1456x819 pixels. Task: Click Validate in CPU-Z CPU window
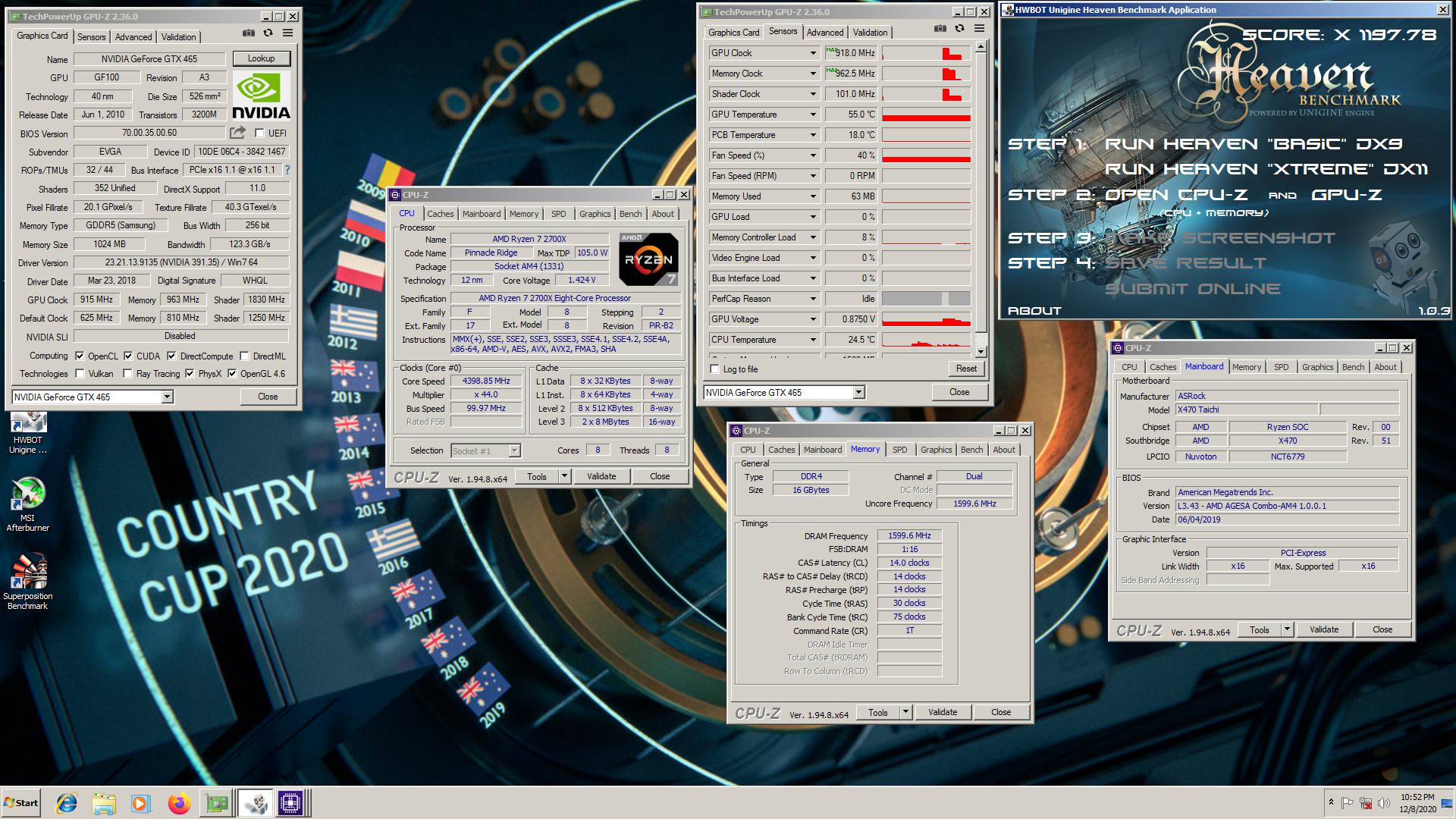(x=601, y=476)
